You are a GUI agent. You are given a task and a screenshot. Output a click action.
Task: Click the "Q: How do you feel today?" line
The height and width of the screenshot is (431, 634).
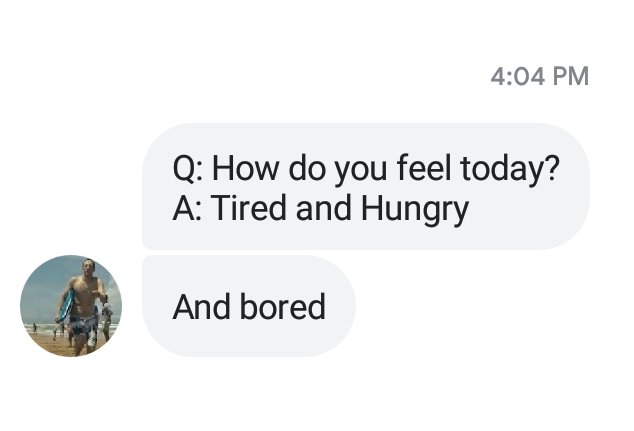[365, 167]
